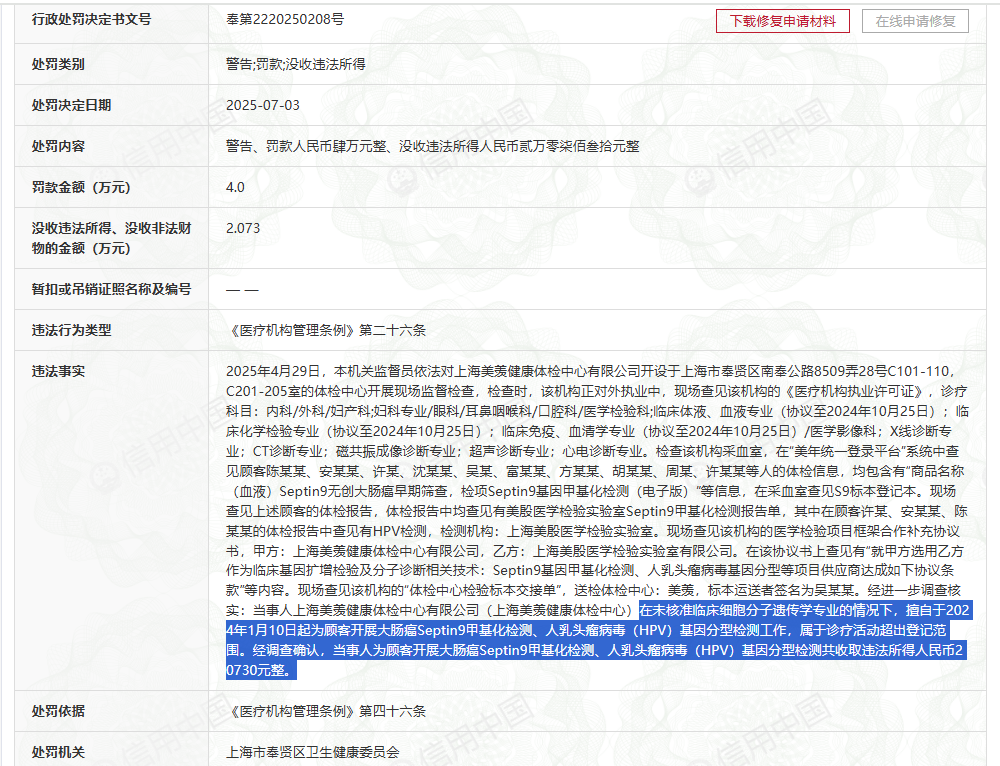This screenshot has width=1000, height=766.
Task: Click the 处罚内容 row label
Action: [x=58, y=146]
